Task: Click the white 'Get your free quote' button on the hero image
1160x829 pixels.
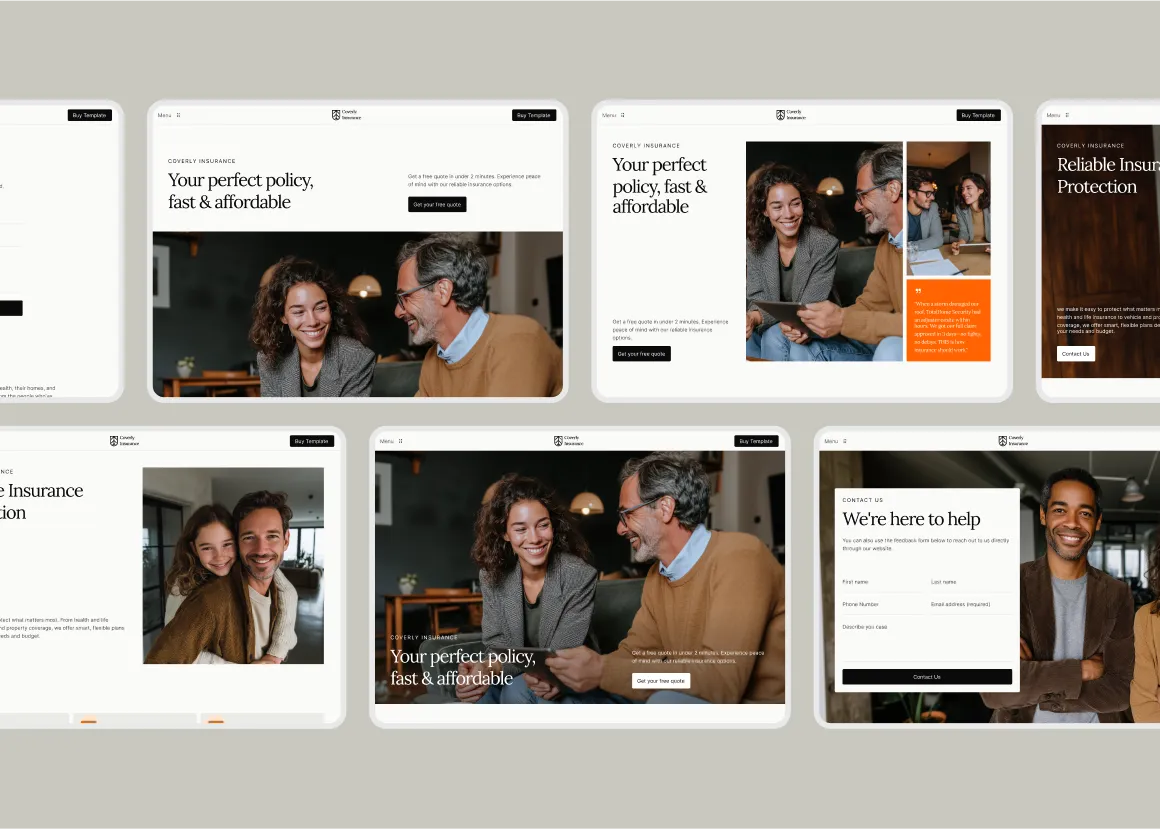Action: tap(661, 681)
